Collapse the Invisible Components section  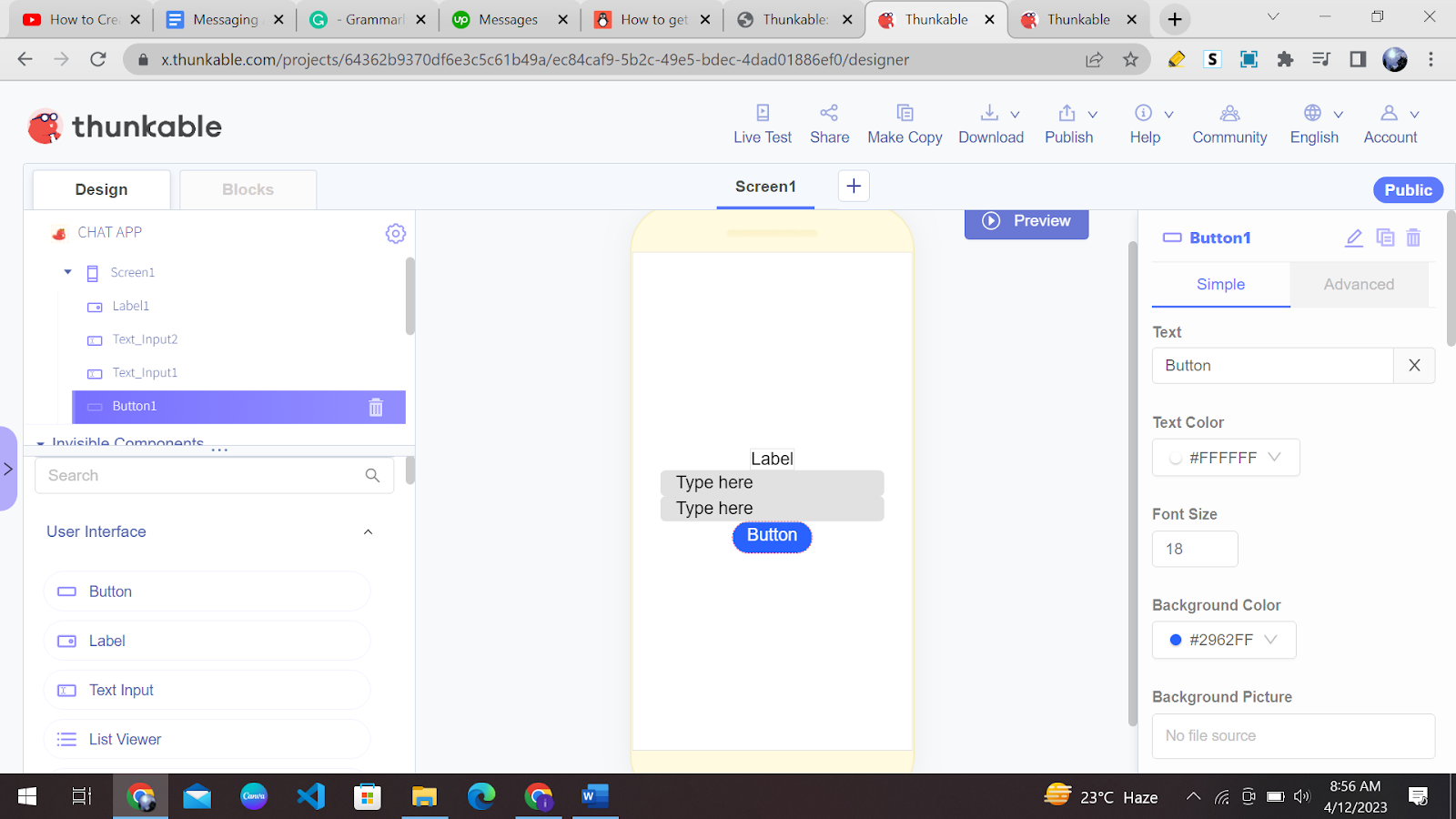click(40, 443)
